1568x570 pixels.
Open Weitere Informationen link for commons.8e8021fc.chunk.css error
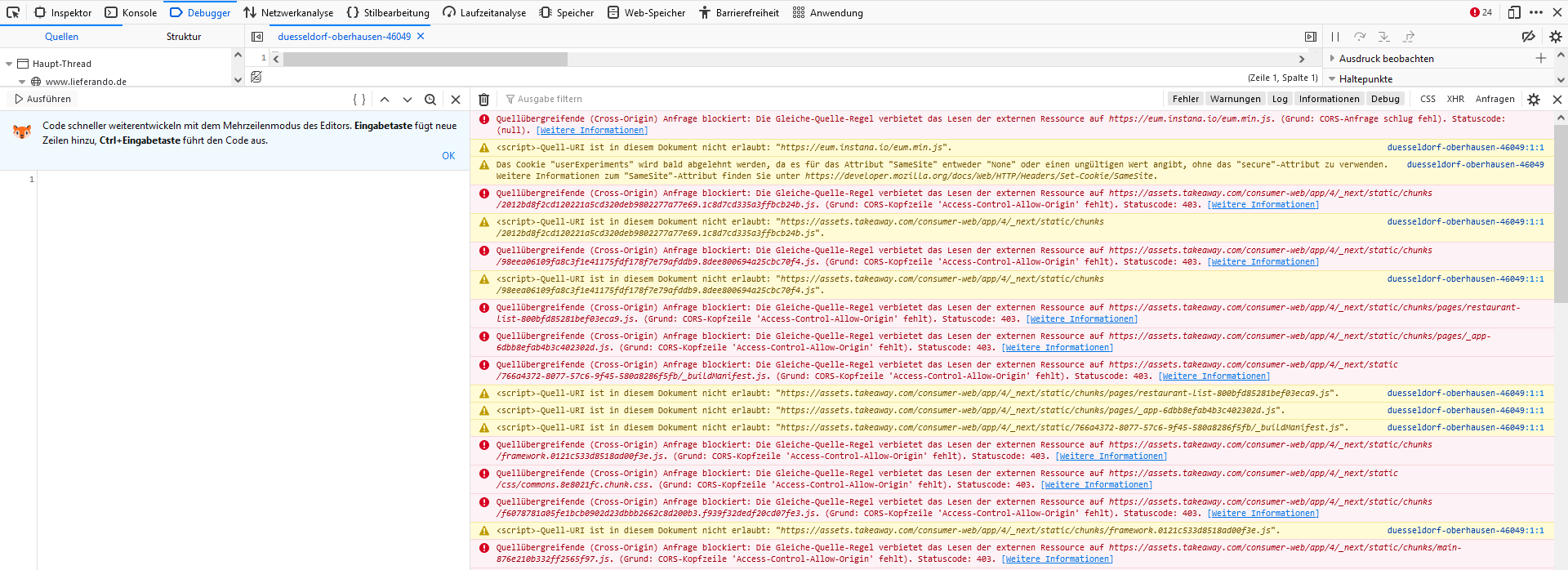tap(1097, 485)
